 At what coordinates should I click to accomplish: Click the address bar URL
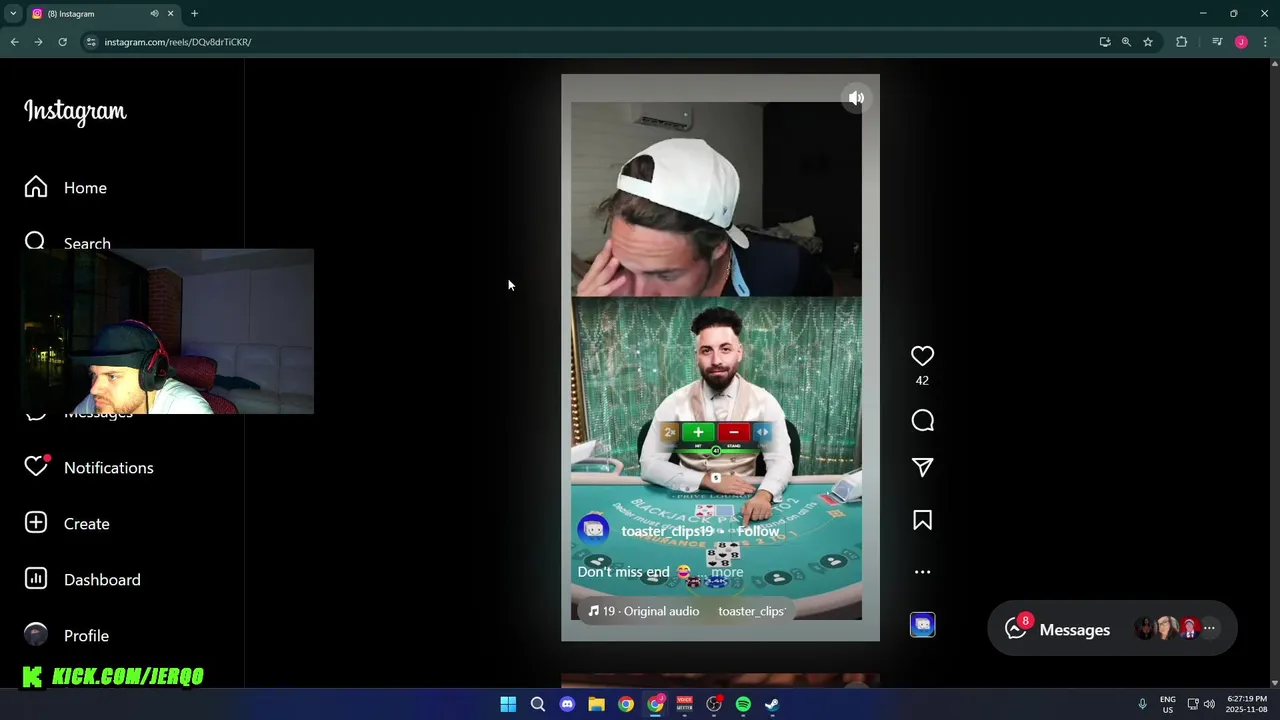pyautogui.click(x=178, y=42)
